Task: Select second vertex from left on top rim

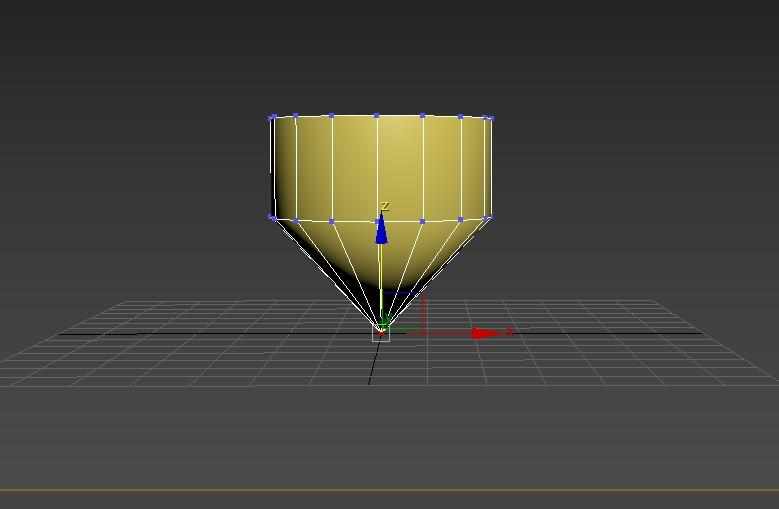Action: coord(296,116)
